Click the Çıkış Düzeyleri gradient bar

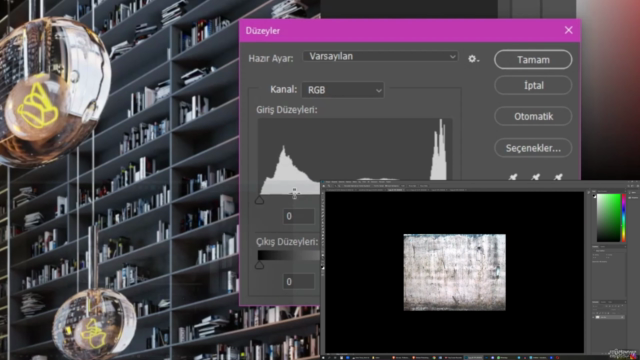(289, 256)
